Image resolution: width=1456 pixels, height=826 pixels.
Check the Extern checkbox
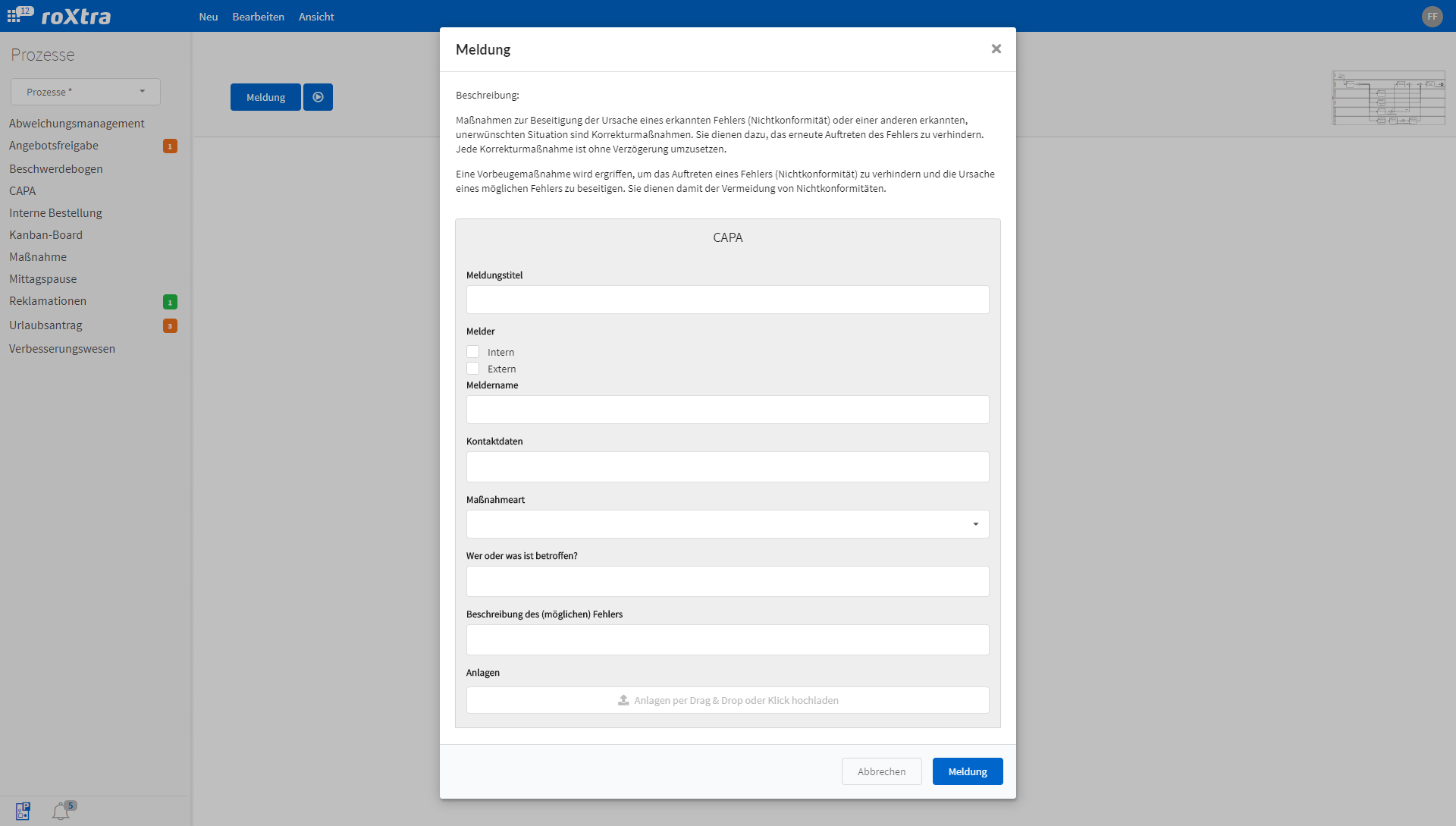point(472,368)
